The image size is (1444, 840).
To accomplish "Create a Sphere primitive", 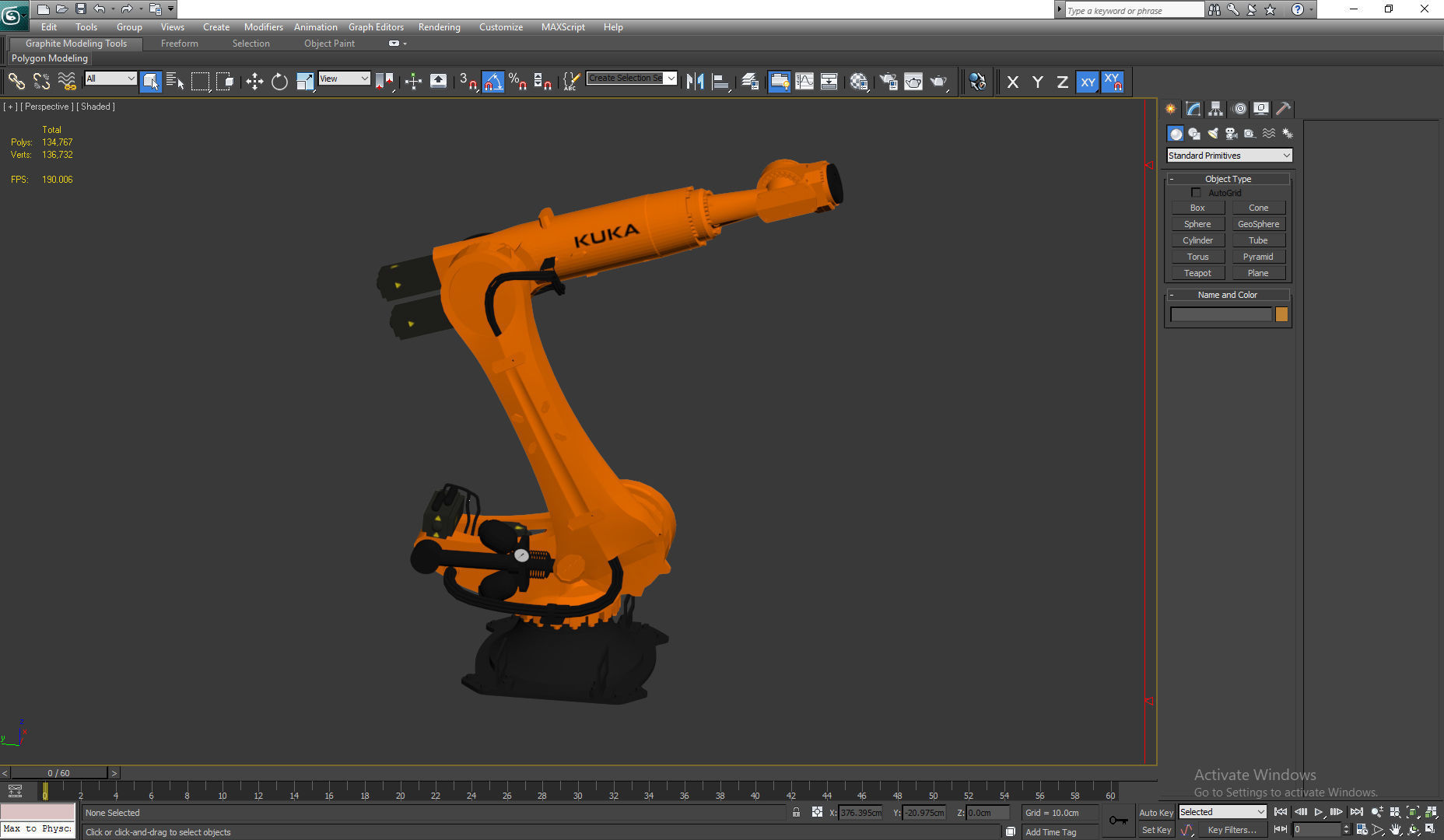I will (1197, 224).
